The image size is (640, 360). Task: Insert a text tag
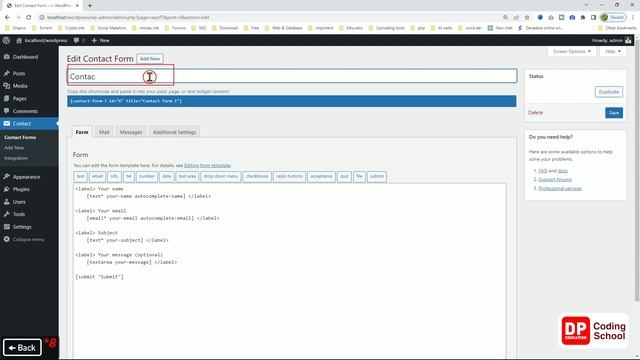80,176
